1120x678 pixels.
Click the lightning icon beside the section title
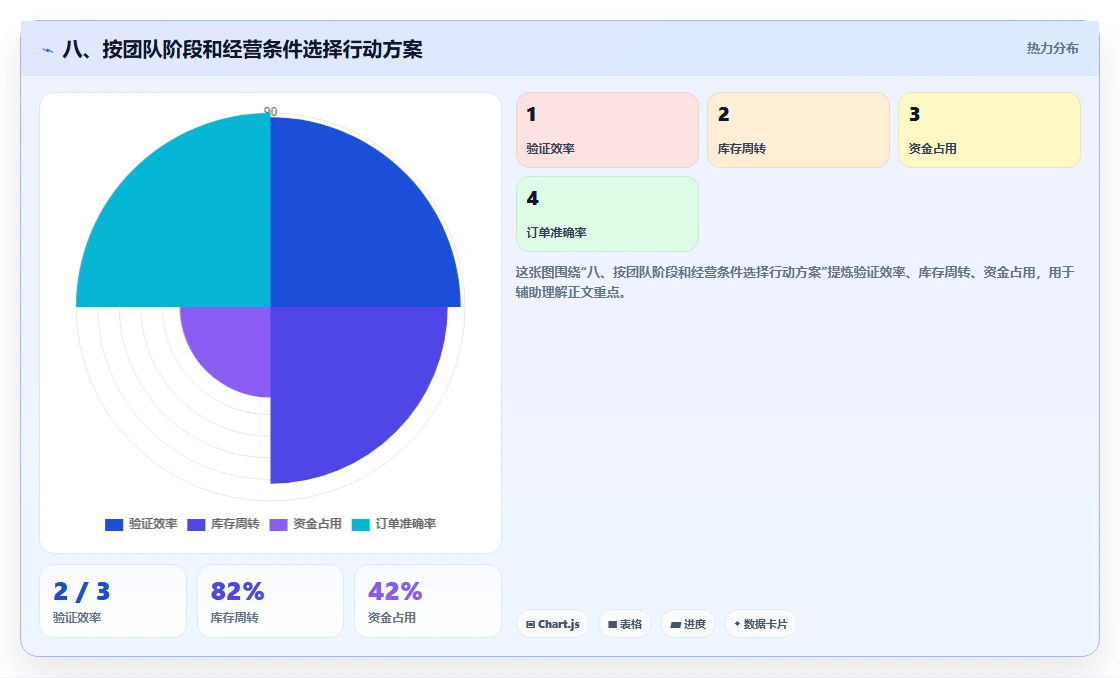[48, 50]
